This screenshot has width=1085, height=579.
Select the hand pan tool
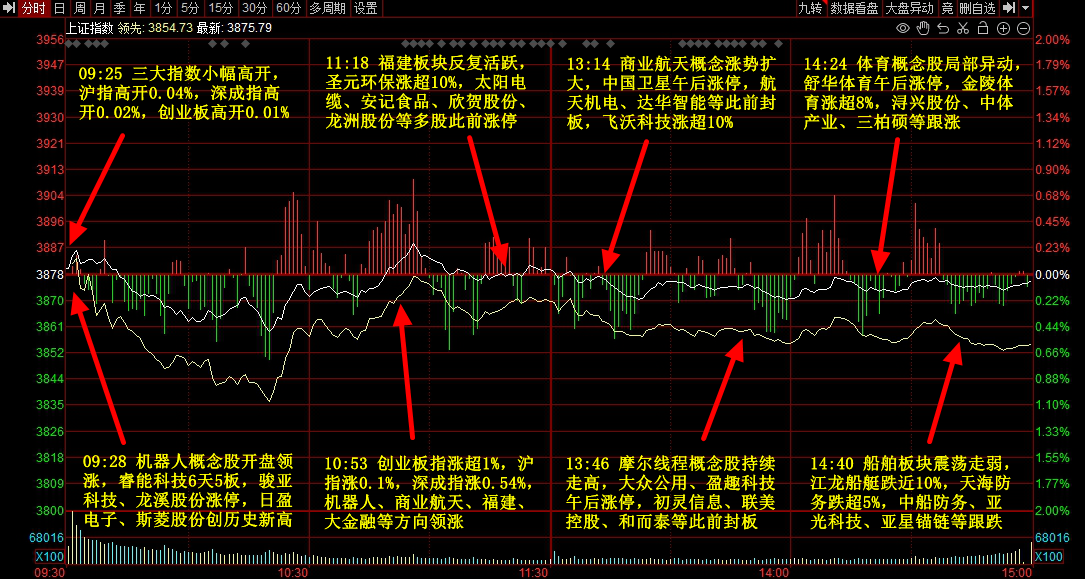pos(923,27)
